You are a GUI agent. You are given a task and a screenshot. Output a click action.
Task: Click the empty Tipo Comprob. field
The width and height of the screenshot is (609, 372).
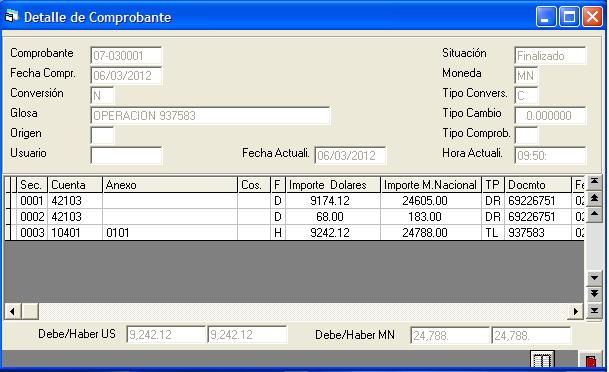click(x=526, y=135)
